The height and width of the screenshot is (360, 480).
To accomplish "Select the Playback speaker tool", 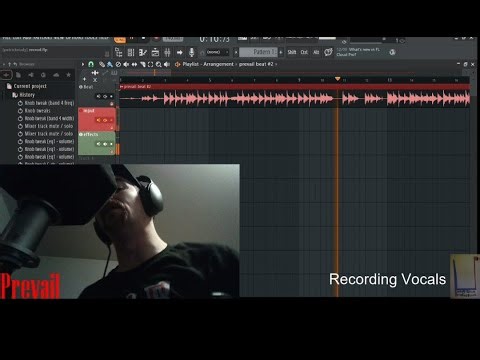I will coord(167,64).
